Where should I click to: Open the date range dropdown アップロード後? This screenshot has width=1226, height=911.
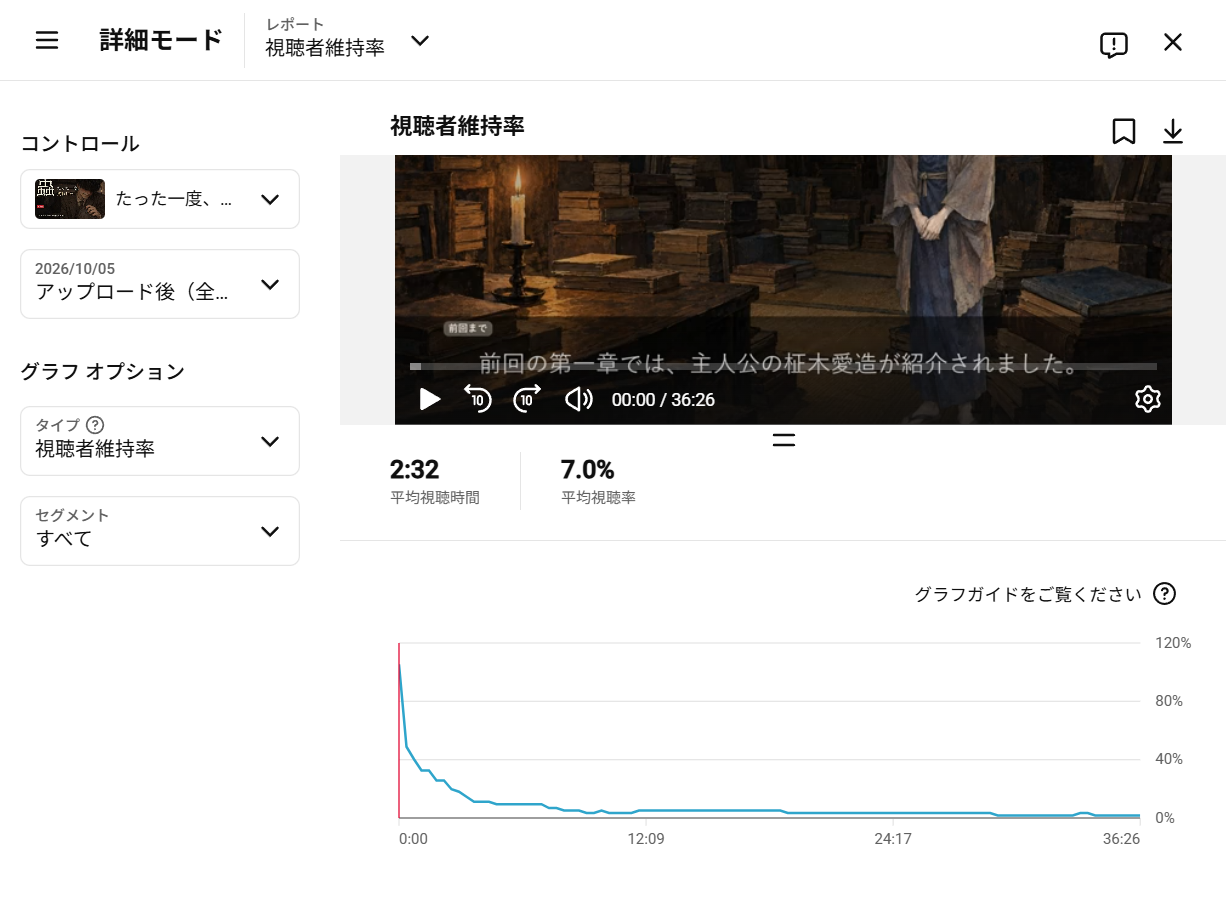tap(160, 284)
